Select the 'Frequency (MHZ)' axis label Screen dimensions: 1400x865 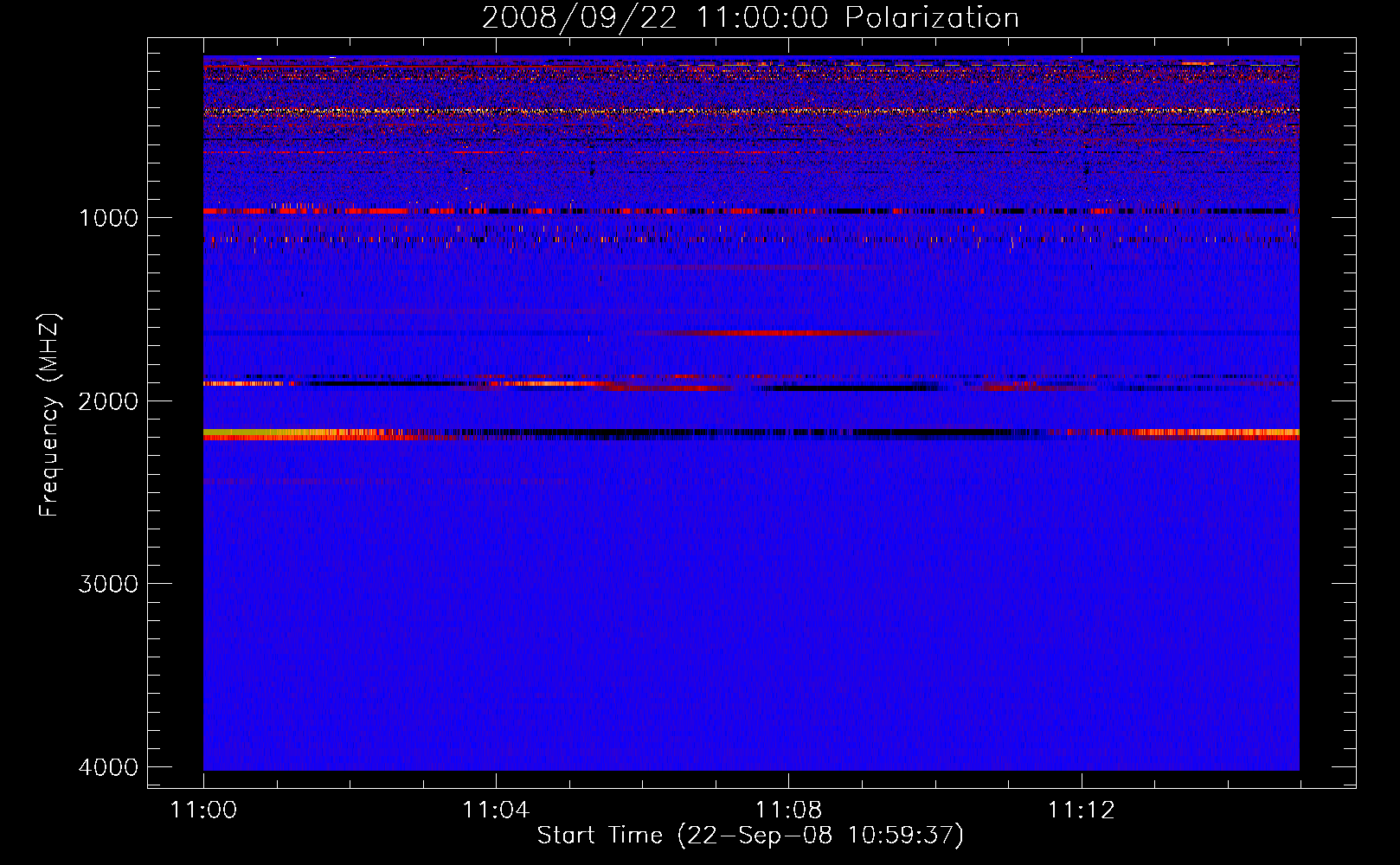point(49,415)
